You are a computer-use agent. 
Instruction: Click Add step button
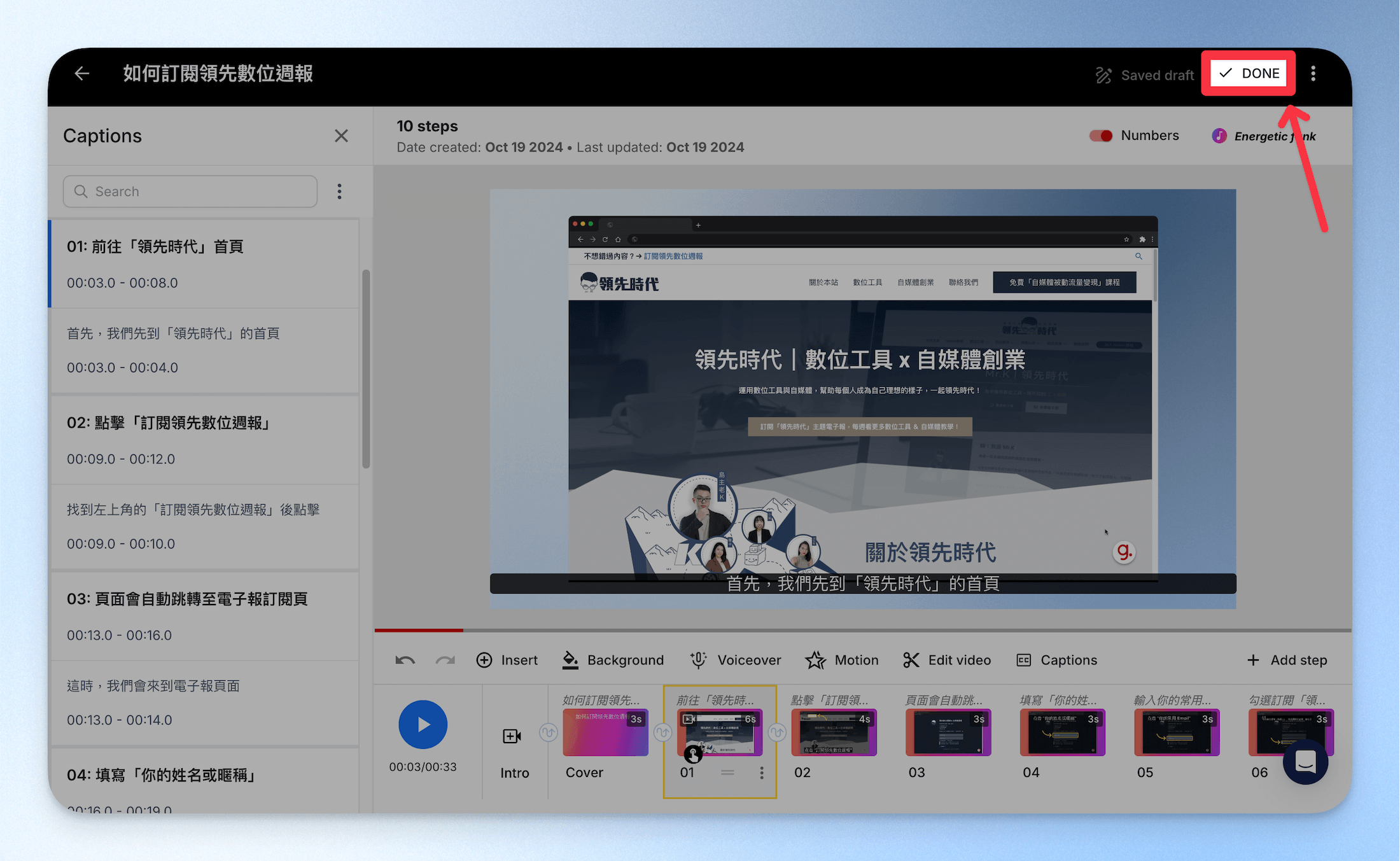point(1287,660)
